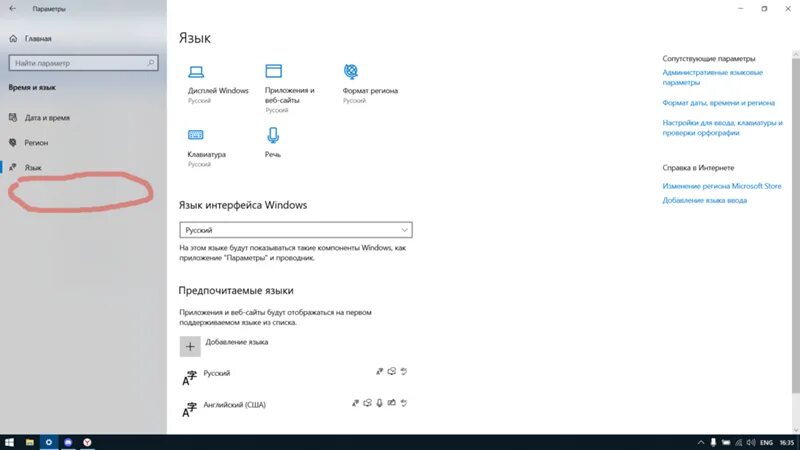The height and width of the screenshot is (450, 800).
Task: Switch input language via ENG indicator
Action: coord(766,442)
